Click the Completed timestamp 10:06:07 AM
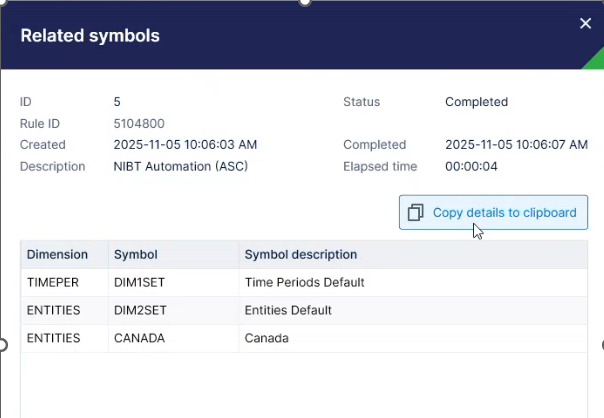The width and height of the screenshot is (604, 418). (x=516, y=145)
